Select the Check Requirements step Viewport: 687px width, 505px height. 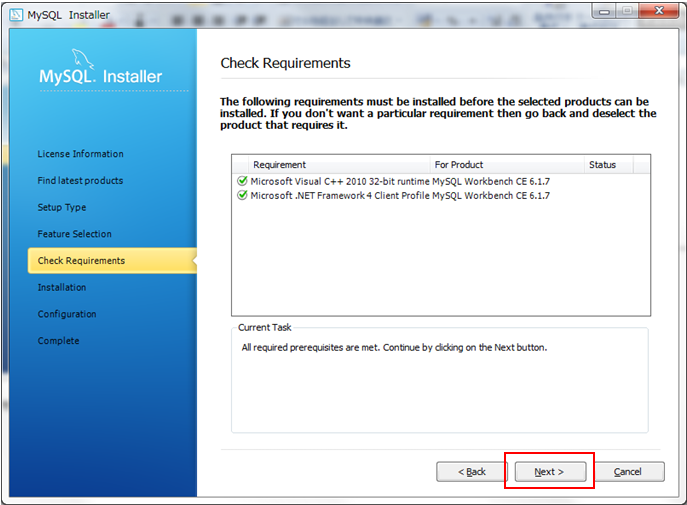(x=112, y=261)
